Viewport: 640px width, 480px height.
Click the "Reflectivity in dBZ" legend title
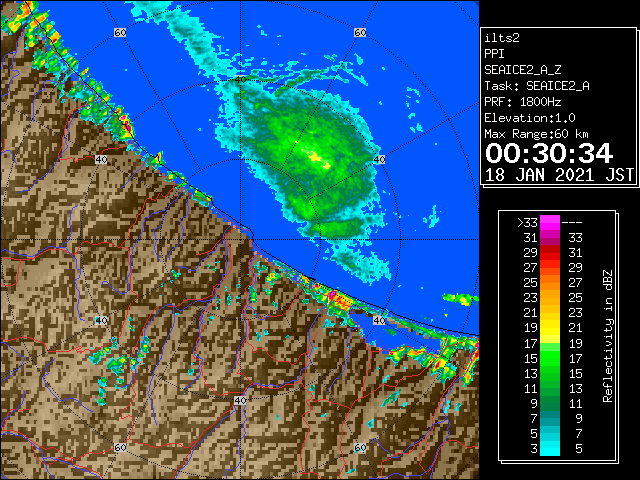point(608,336)
